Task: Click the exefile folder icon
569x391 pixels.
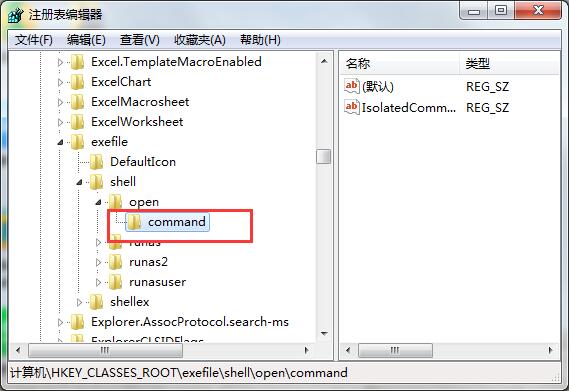Action: click(x=78, y=142)
